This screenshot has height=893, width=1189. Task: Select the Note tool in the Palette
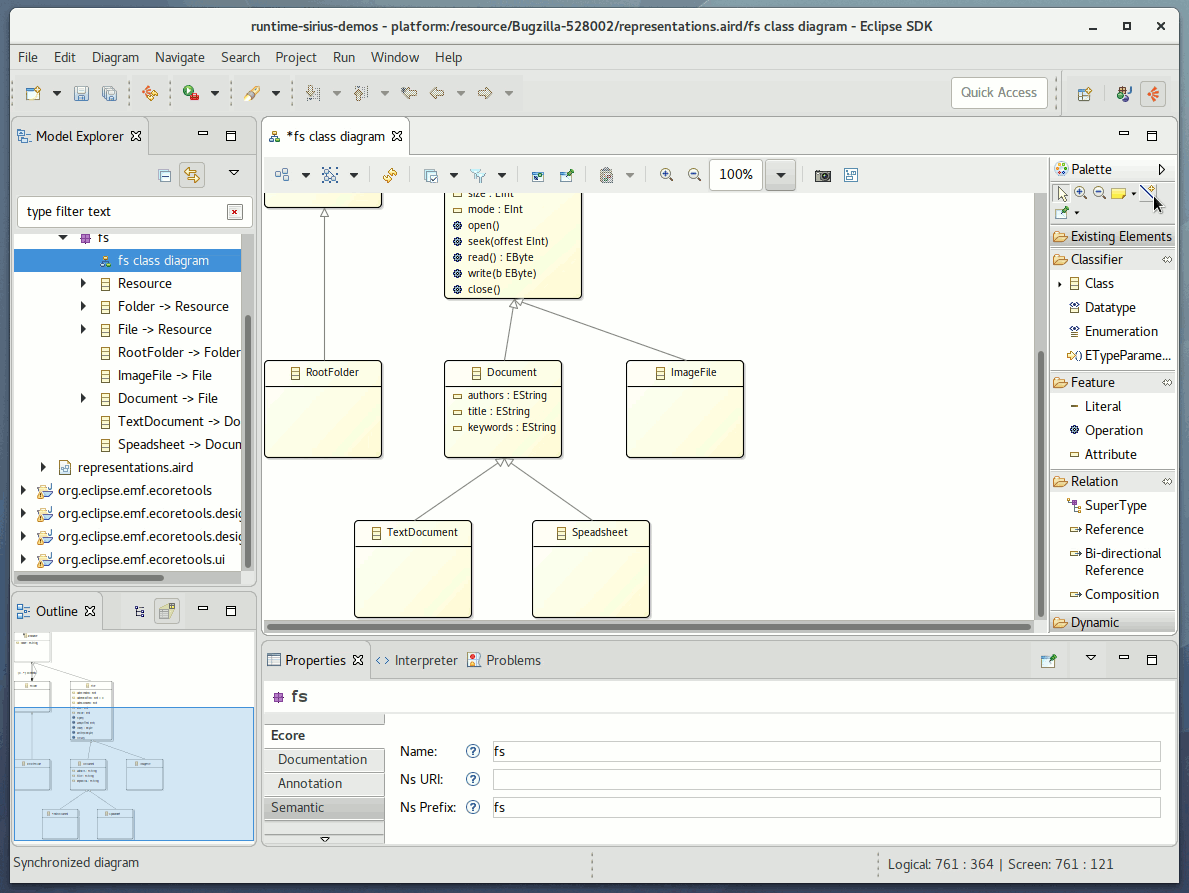[x=1119, y=192]
